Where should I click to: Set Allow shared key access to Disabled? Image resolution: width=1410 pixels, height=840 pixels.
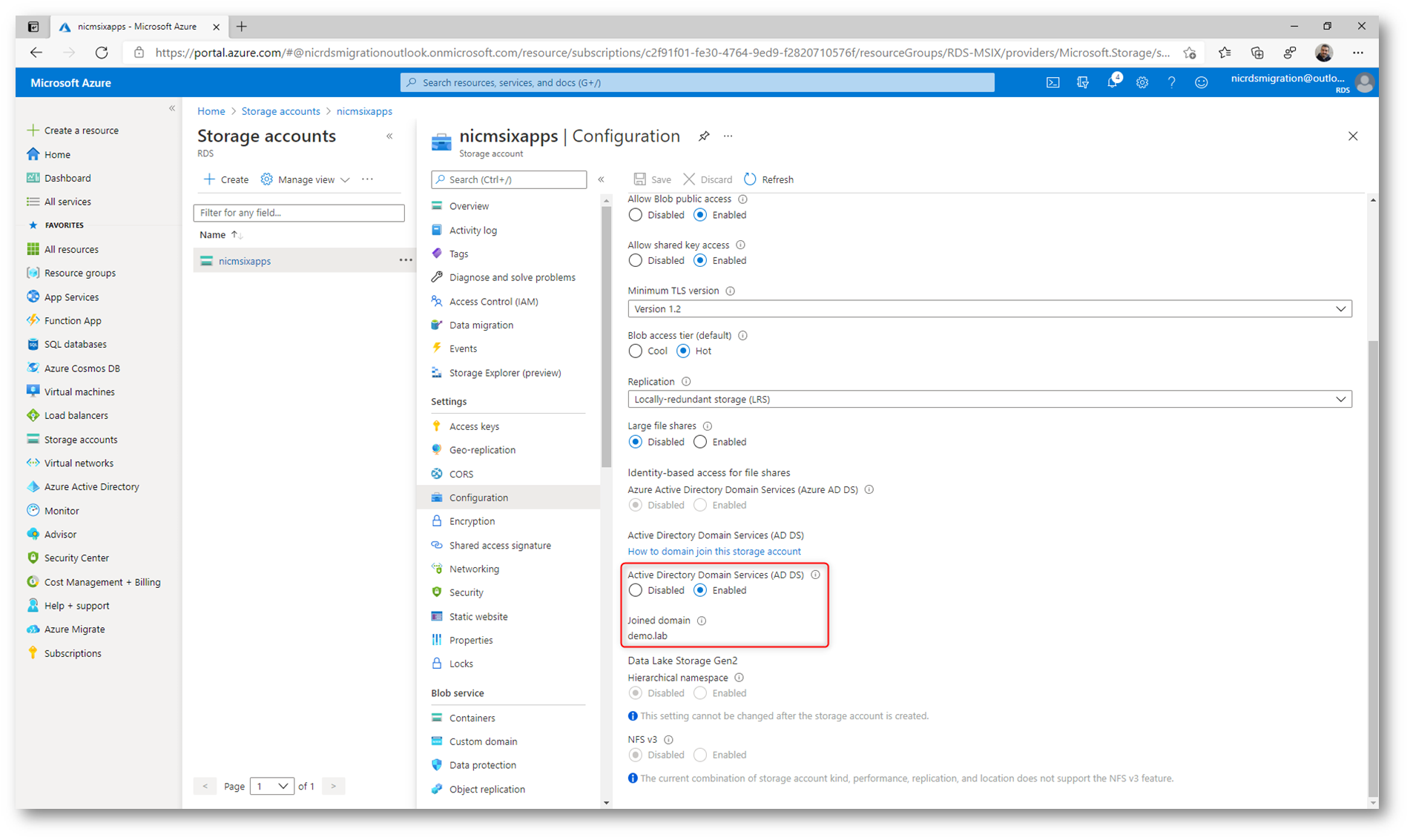click(635, 260)
